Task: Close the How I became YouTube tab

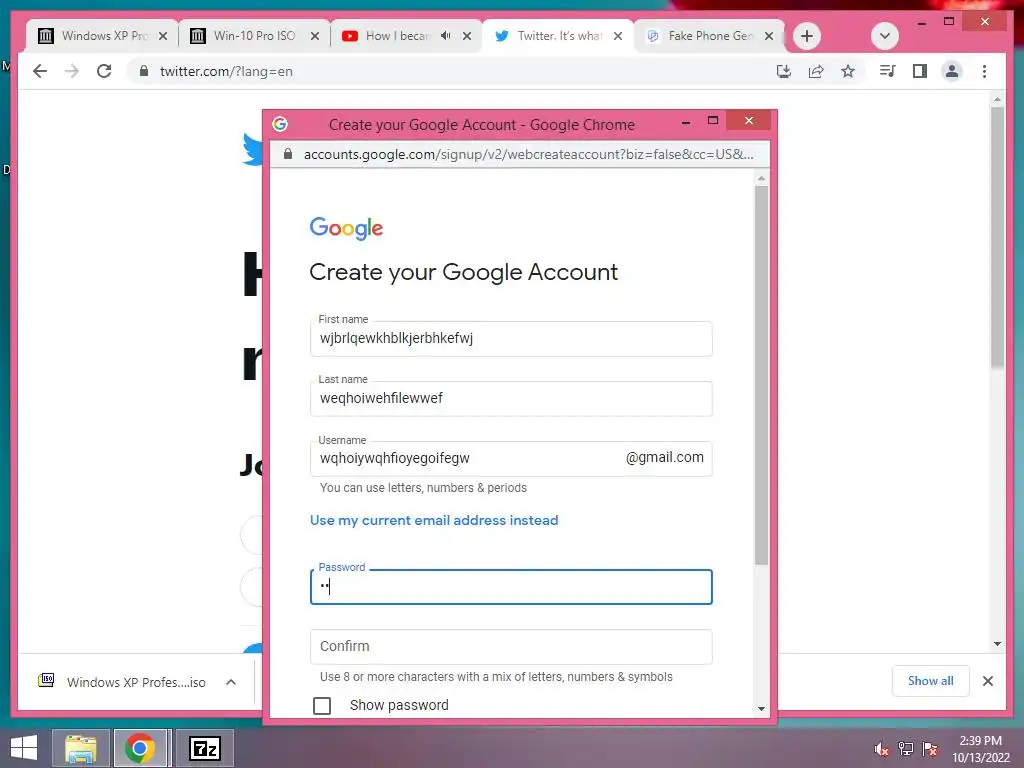Action: pyautogui.click(x=467, y=36)
